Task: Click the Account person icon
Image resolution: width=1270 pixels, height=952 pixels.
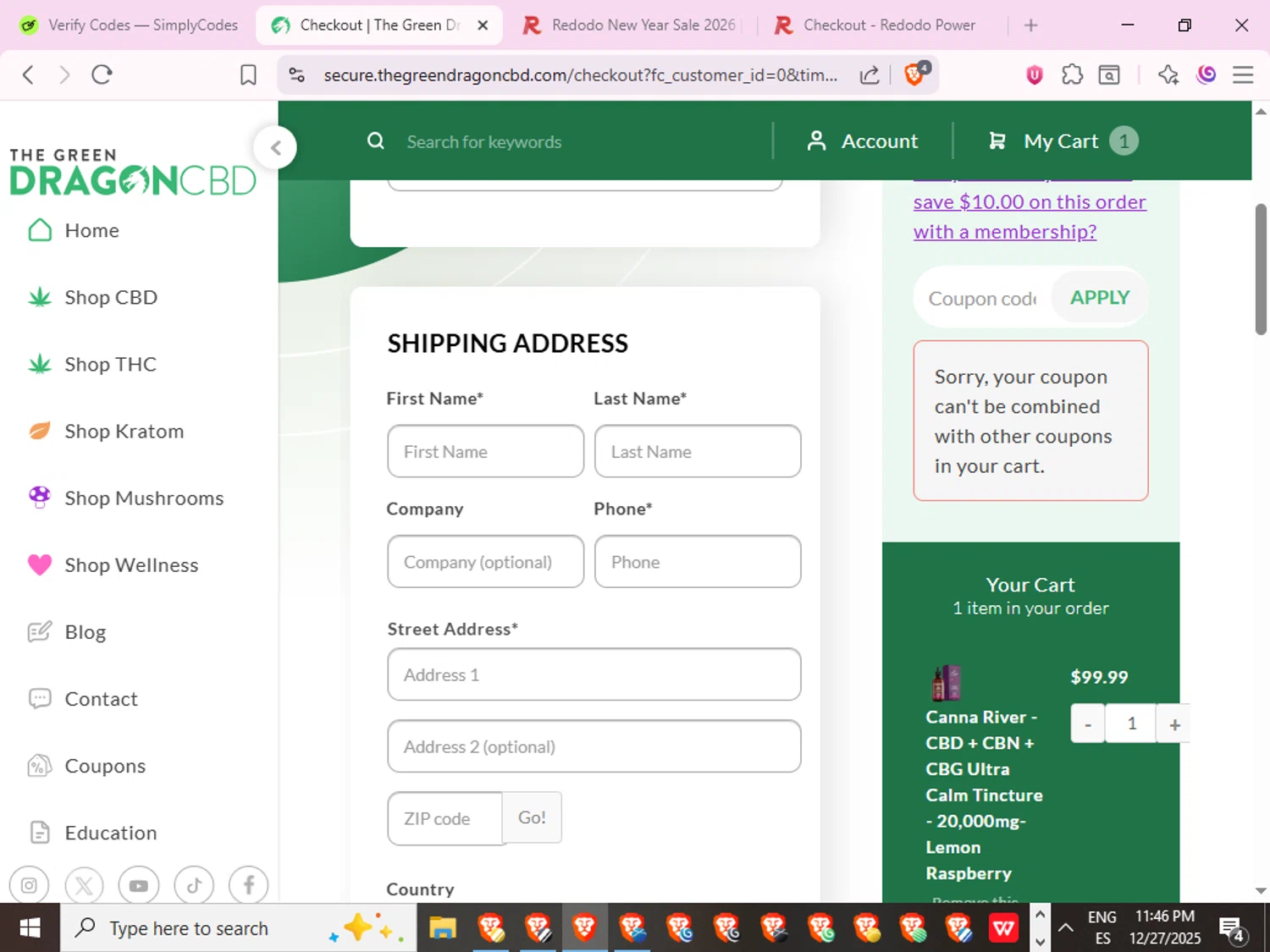Action: [816, 140]
